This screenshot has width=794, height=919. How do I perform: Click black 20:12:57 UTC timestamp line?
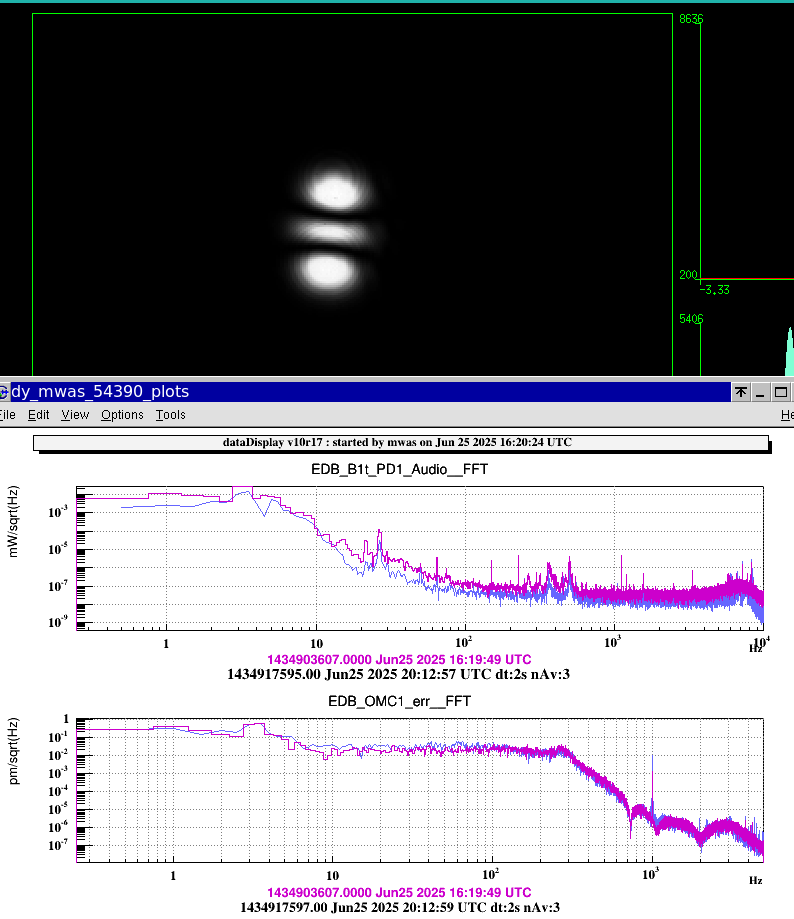[398, 675]
